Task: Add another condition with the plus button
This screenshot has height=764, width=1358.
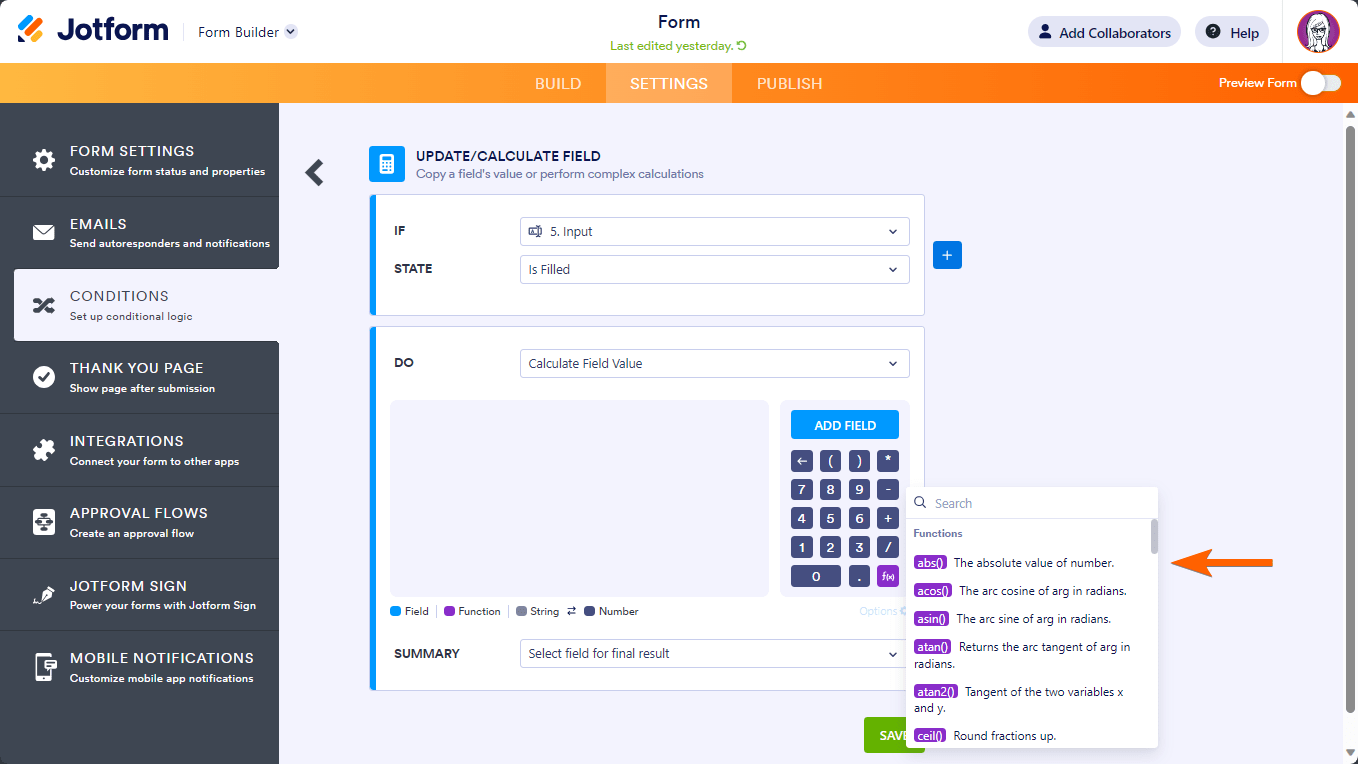Action: (947, 255)
